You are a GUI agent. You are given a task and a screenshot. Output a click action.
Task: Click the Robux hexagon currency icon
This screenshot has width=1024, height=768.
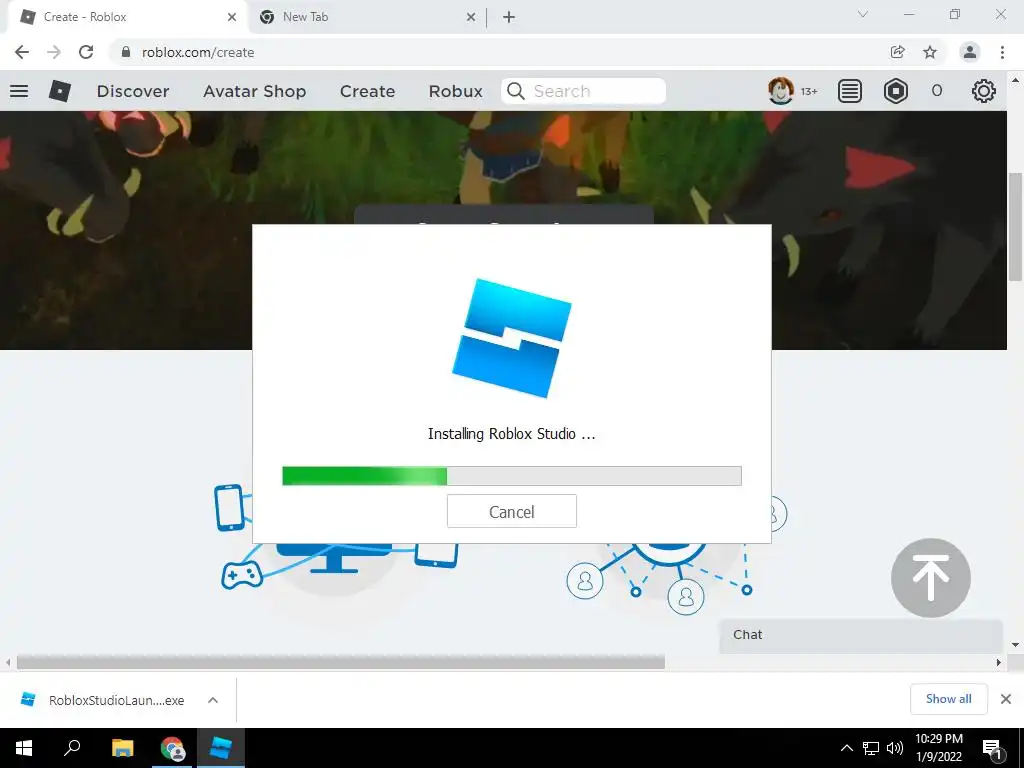tap(895, 91)
